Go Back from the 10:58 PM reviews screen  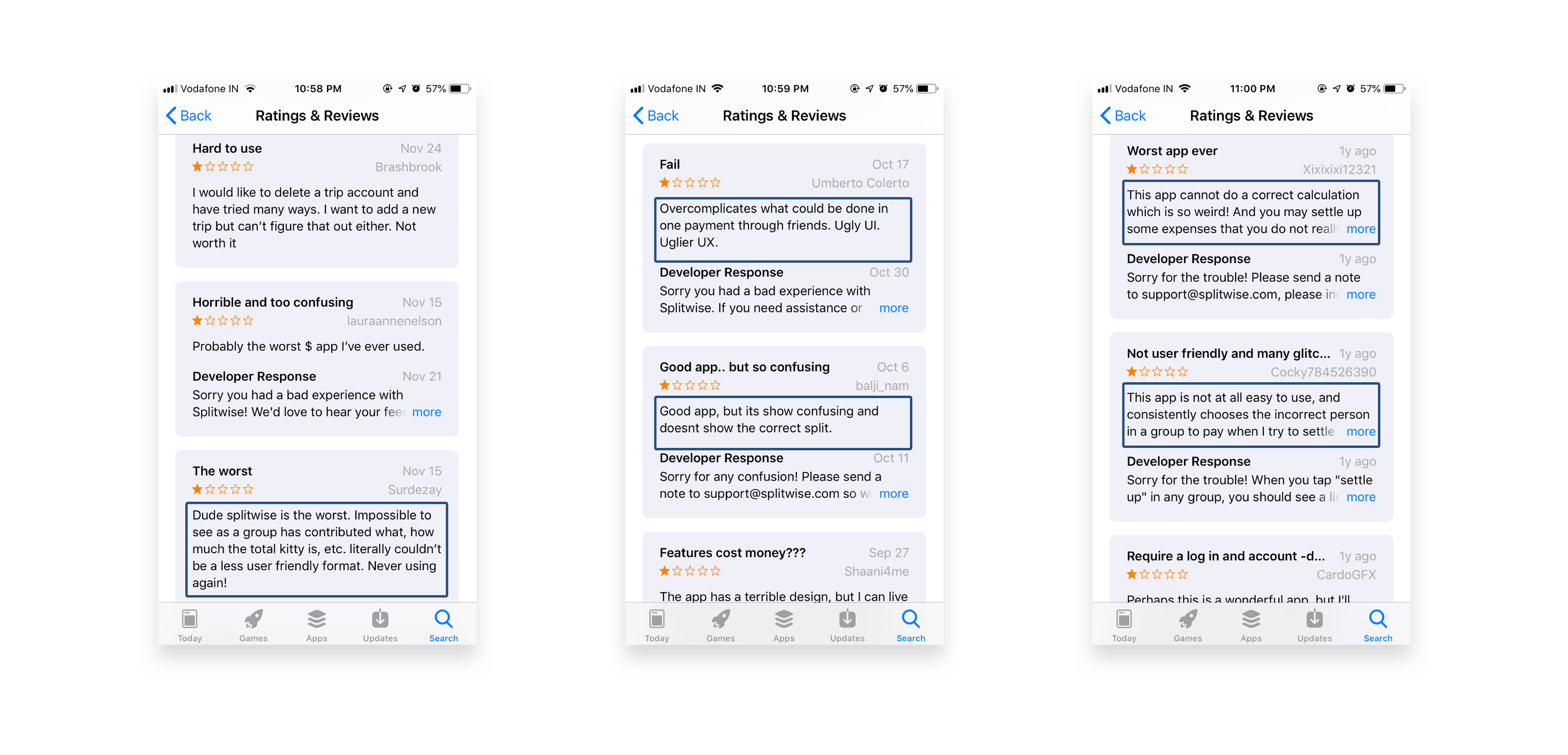189,115
